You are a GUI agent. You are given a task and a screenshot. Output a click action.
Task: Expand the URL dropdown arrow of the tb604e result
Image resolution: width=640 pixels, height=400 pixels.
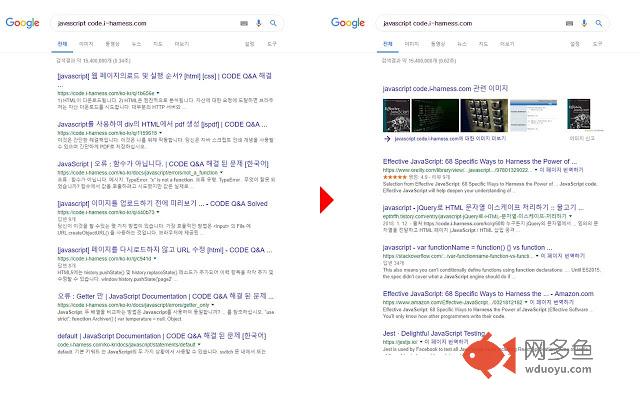pyautogui.click(x=158, y=93)
